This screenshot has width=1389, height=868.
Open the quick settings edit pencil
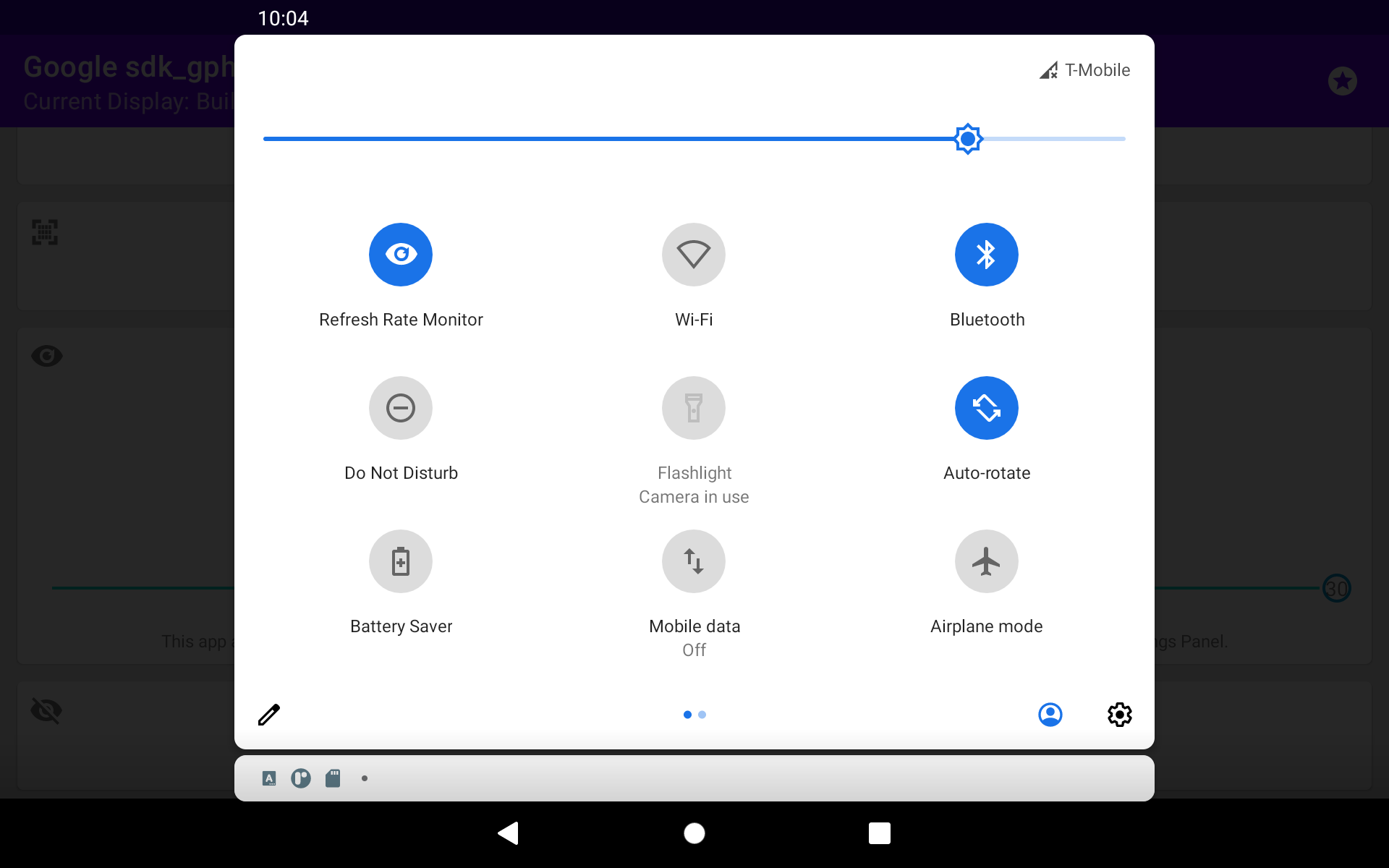269,715
